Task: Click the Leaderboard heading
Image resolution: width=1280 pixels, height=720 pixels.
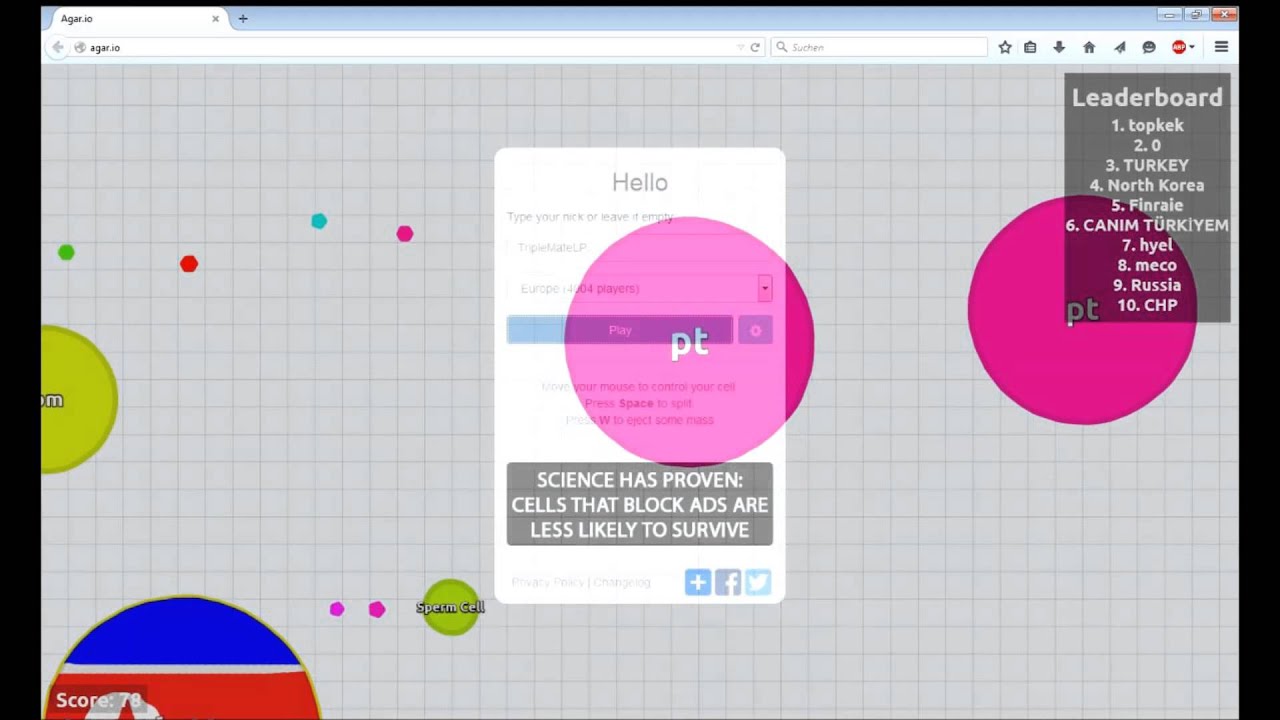Action: (1147, 97)
